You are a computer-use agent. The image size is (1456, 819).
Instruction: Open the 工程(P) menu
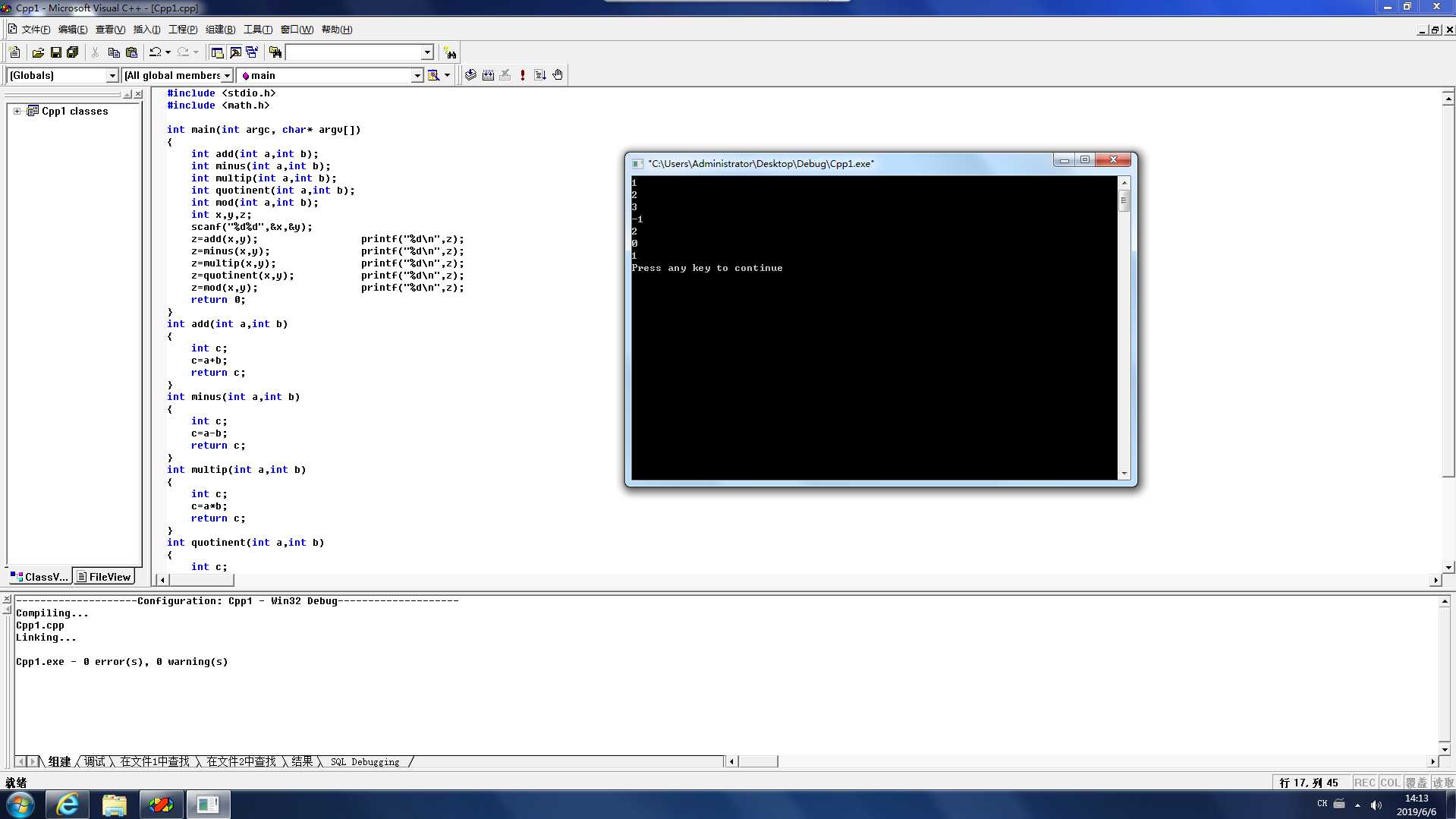(183, 30)
